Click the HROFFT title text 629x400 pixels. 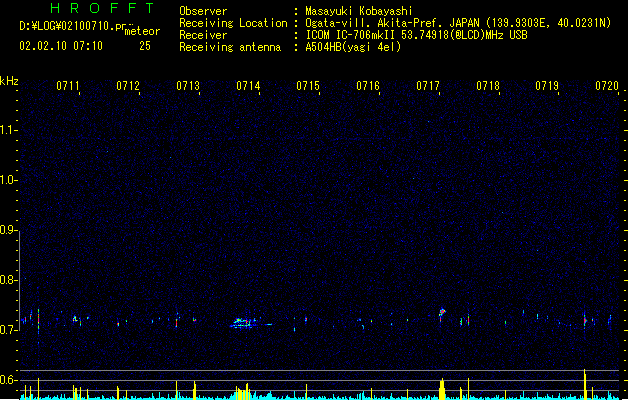(x=102, y=8)
